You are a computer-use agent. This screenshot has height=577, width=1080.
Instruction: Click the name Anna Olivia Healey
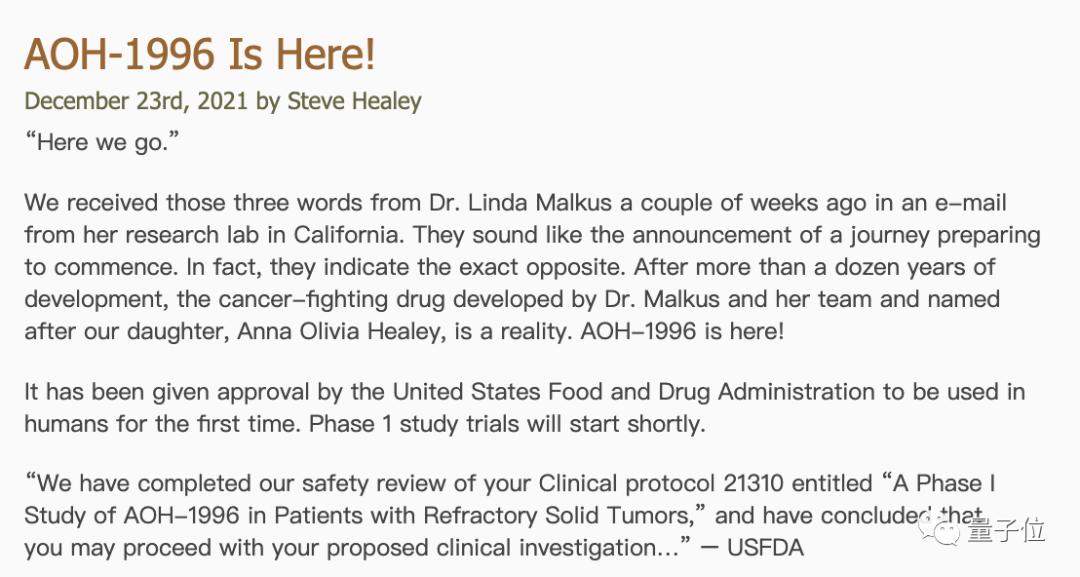click(341, 332)
